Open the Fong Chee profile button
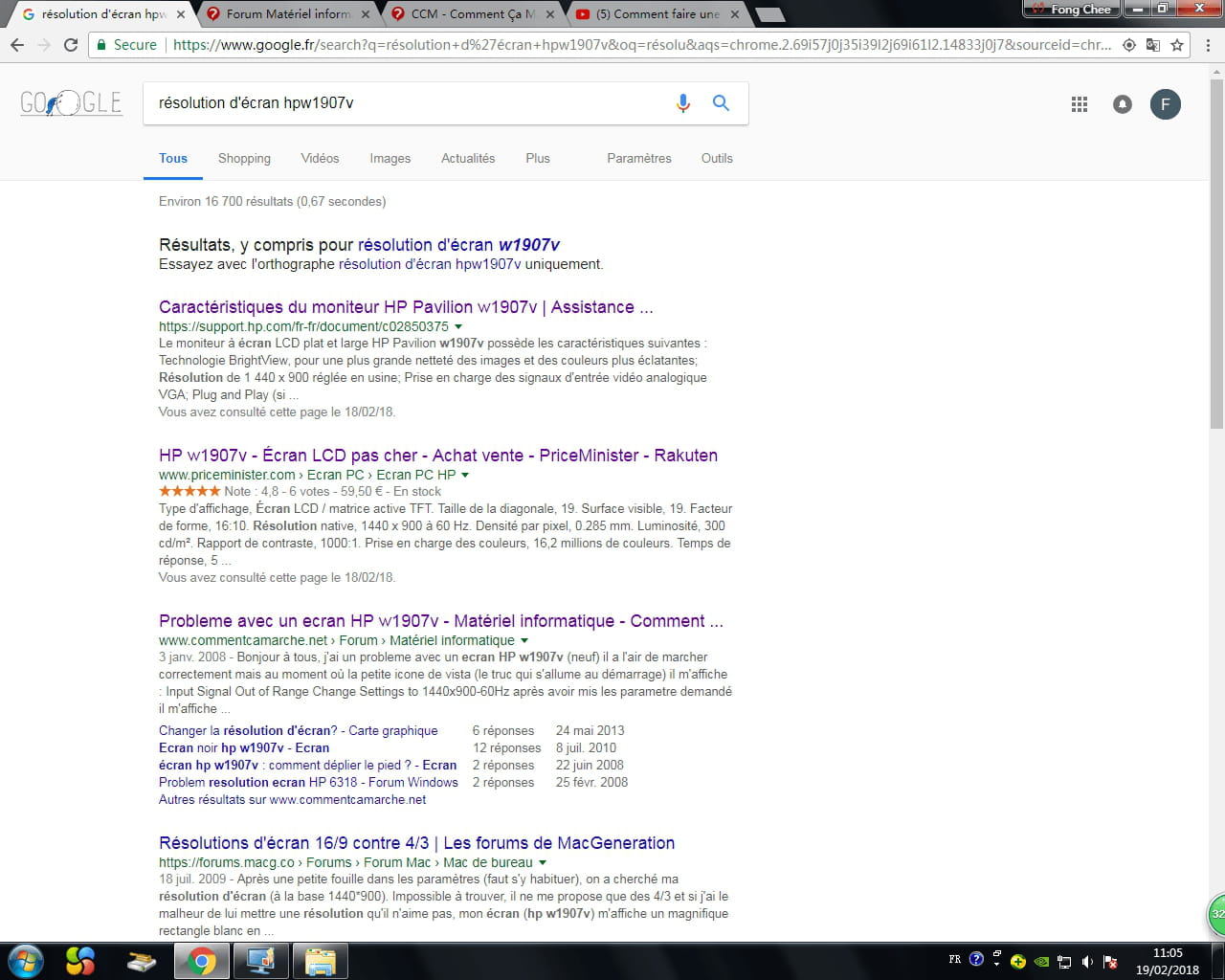The width and height of the screenshot is (1225, 980). tap(1071, 10)
